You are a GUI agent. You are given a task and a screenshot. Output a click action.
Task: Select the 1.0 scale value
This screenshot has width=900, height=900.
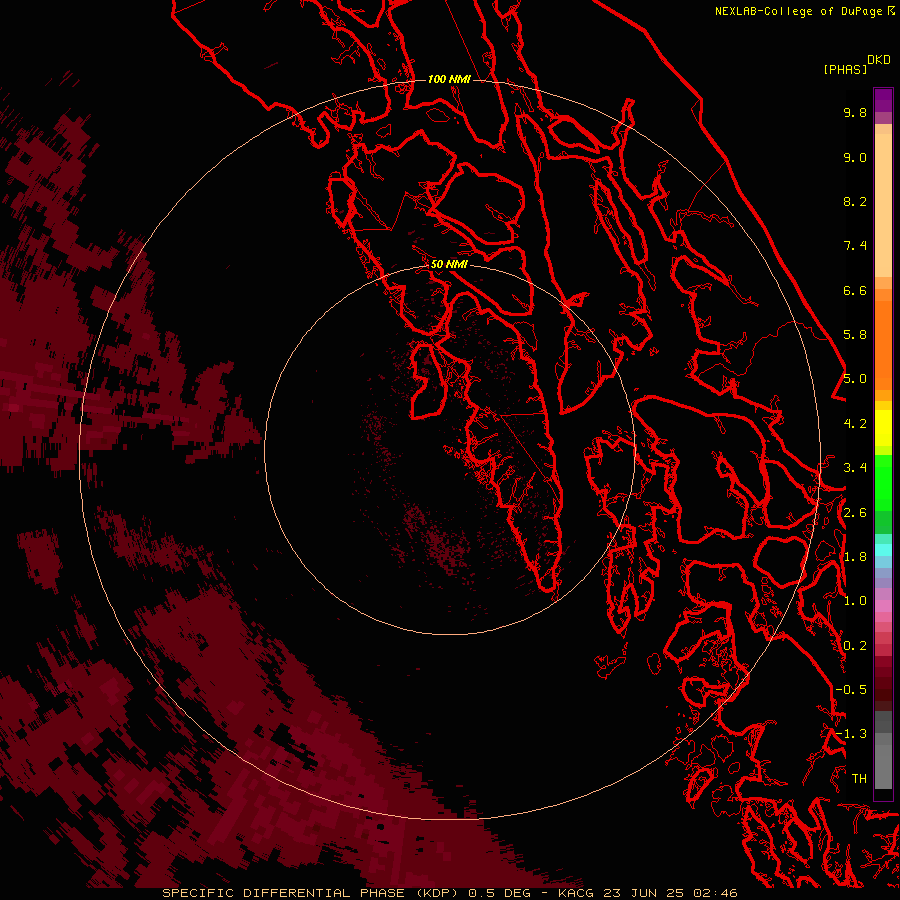(855, 601)
